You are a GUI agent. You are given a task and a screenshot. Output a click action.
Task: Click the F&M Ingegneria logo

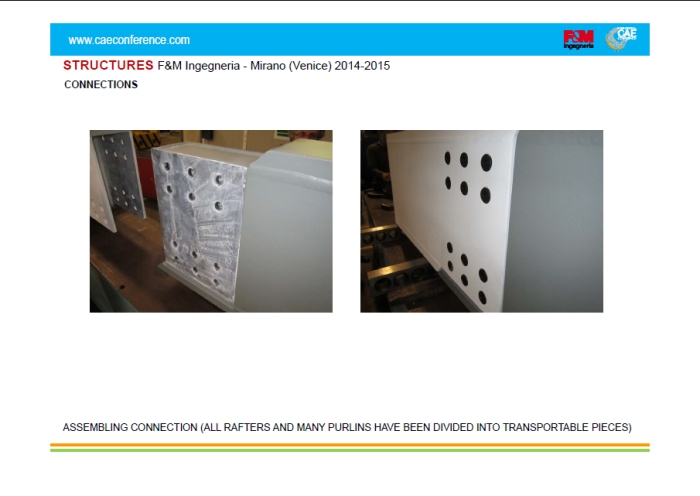pyautogui.click(x=578, y=39)
